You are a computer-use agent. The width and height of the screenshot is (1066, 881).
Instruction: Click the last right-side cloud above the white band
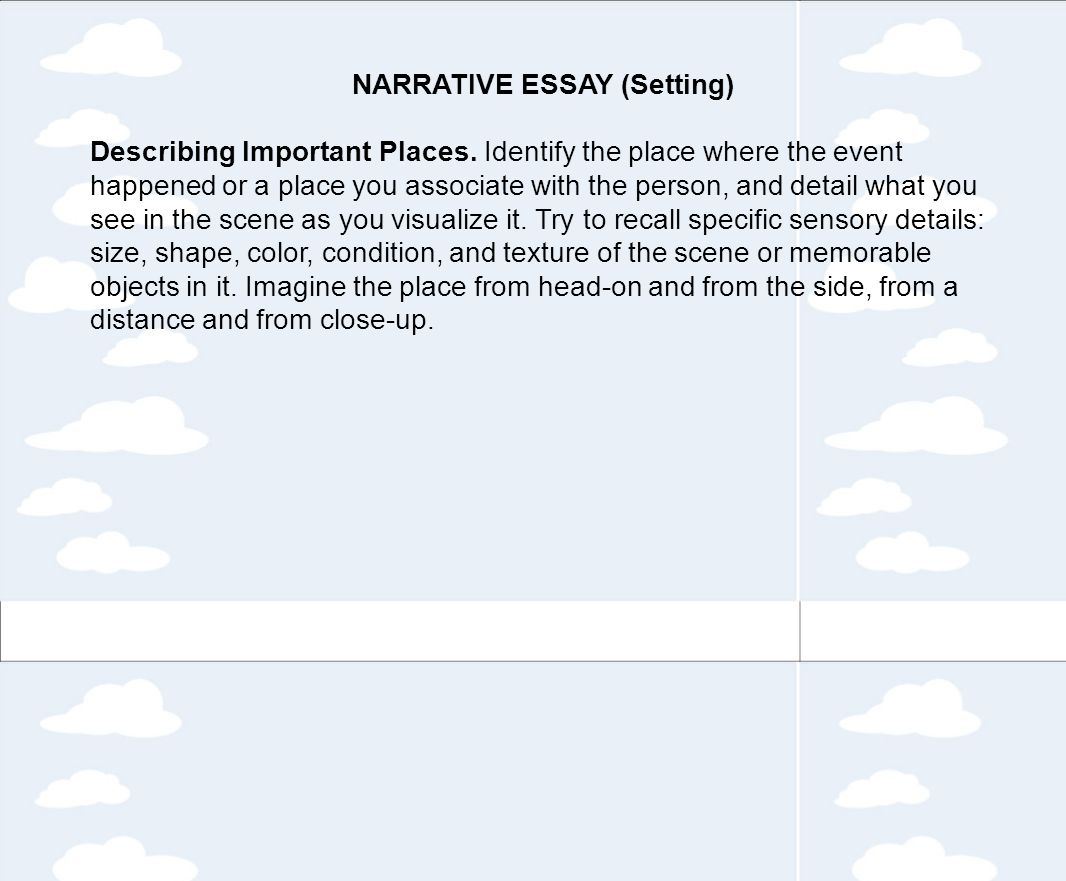point(912,553)
